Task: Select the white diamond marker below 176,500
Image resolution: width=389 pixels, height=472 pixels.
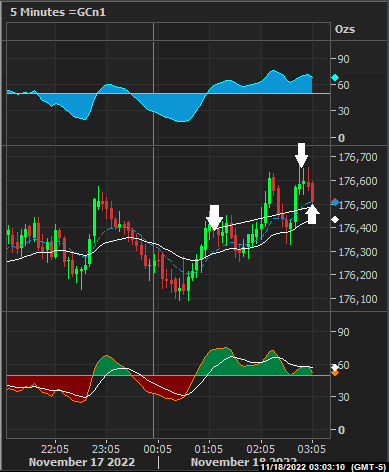Action: point(335,219)
